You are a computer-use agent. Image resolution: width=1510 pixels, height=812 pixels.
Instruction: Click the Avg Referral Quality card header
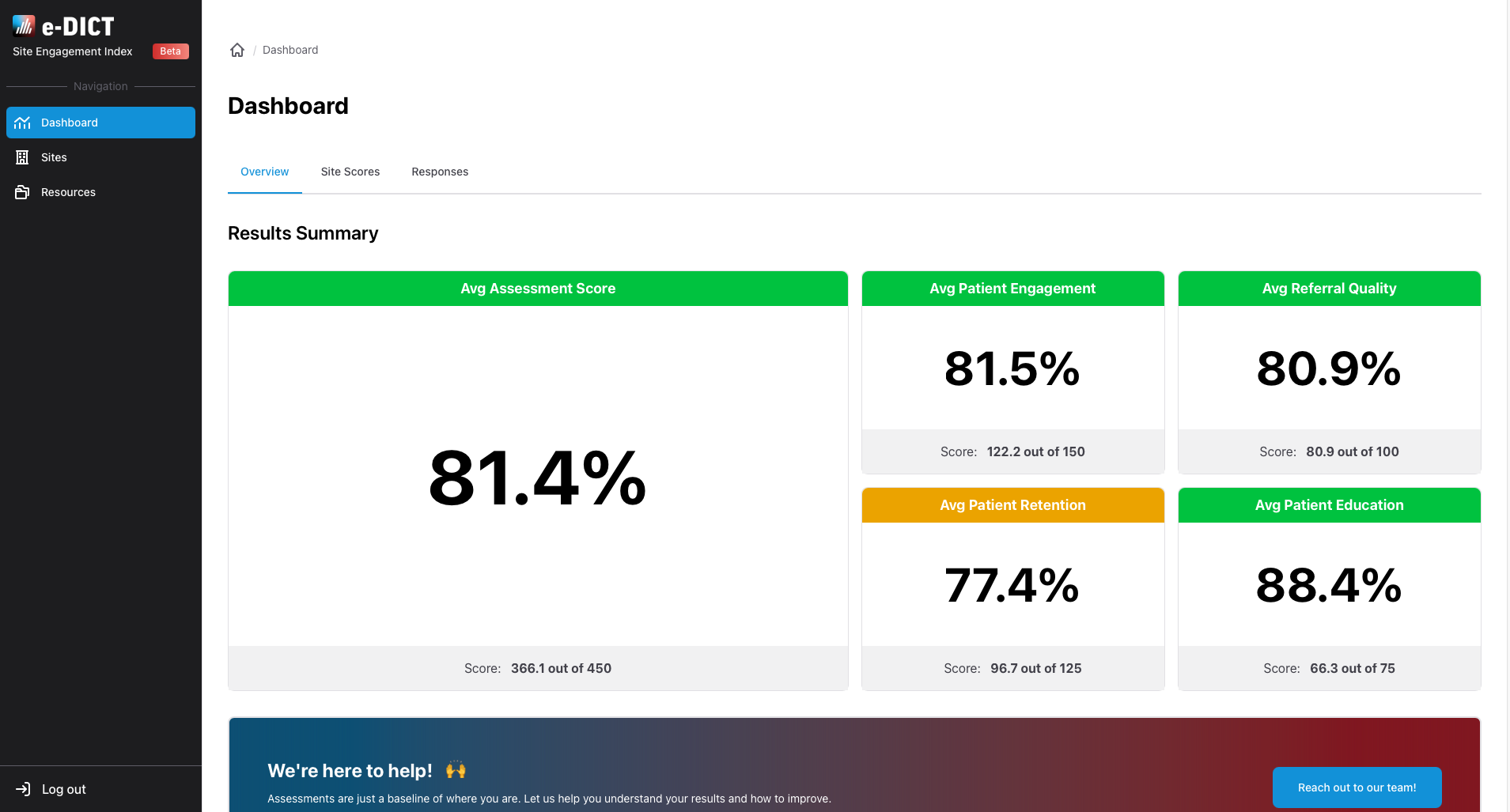click(1329, 289)
